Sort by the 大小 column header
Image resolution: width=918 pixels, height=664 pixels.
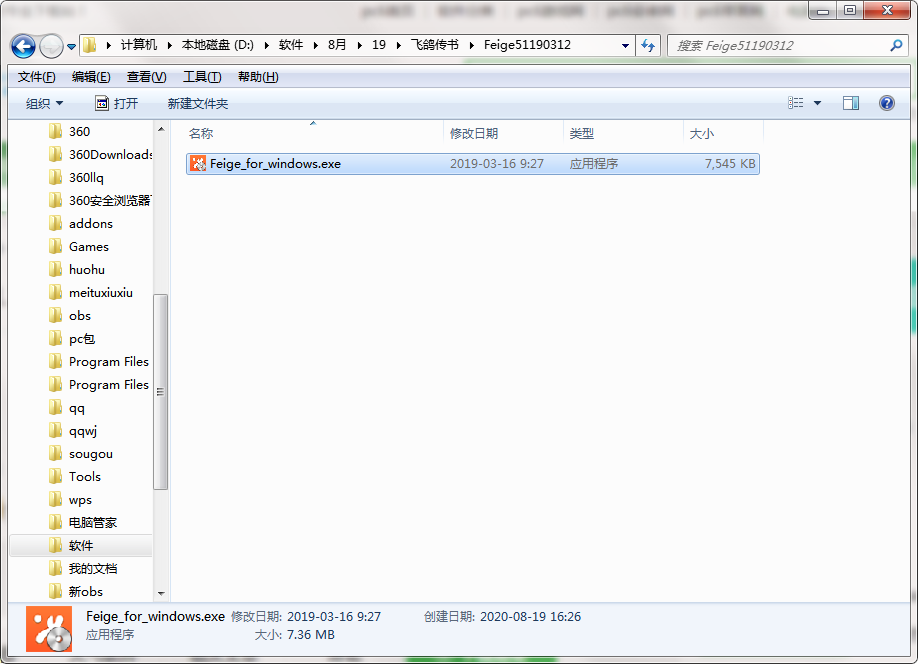[724, 134]
